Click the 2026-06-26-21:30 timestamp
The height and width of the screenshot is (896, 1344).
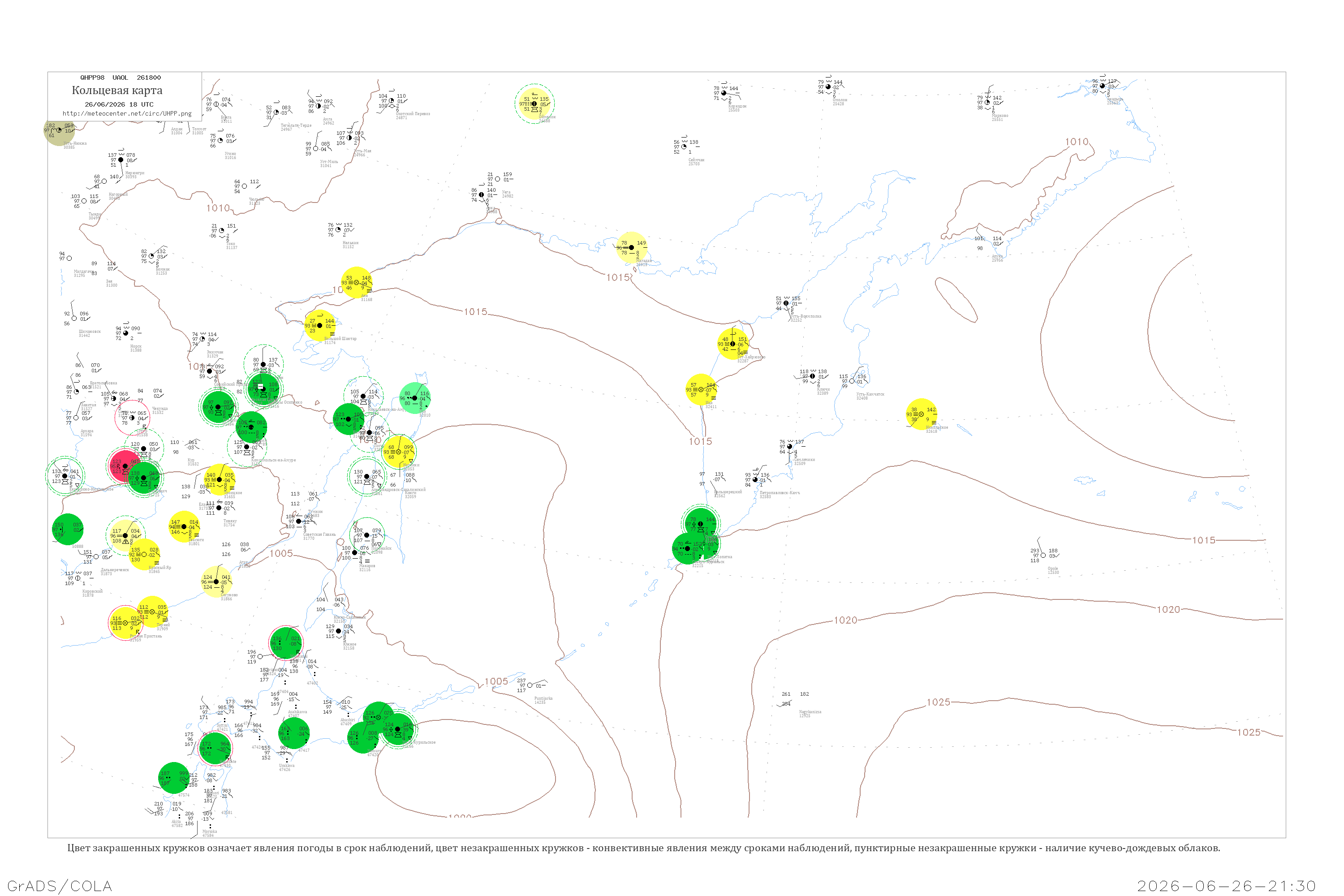coord(1226,886)
